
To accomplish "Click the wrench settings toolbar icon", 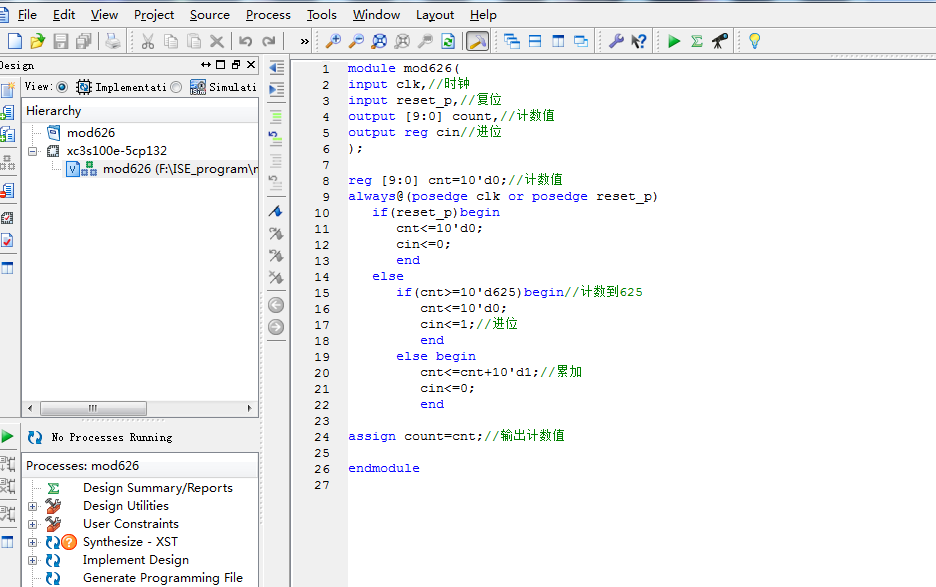I will [616, 41].
